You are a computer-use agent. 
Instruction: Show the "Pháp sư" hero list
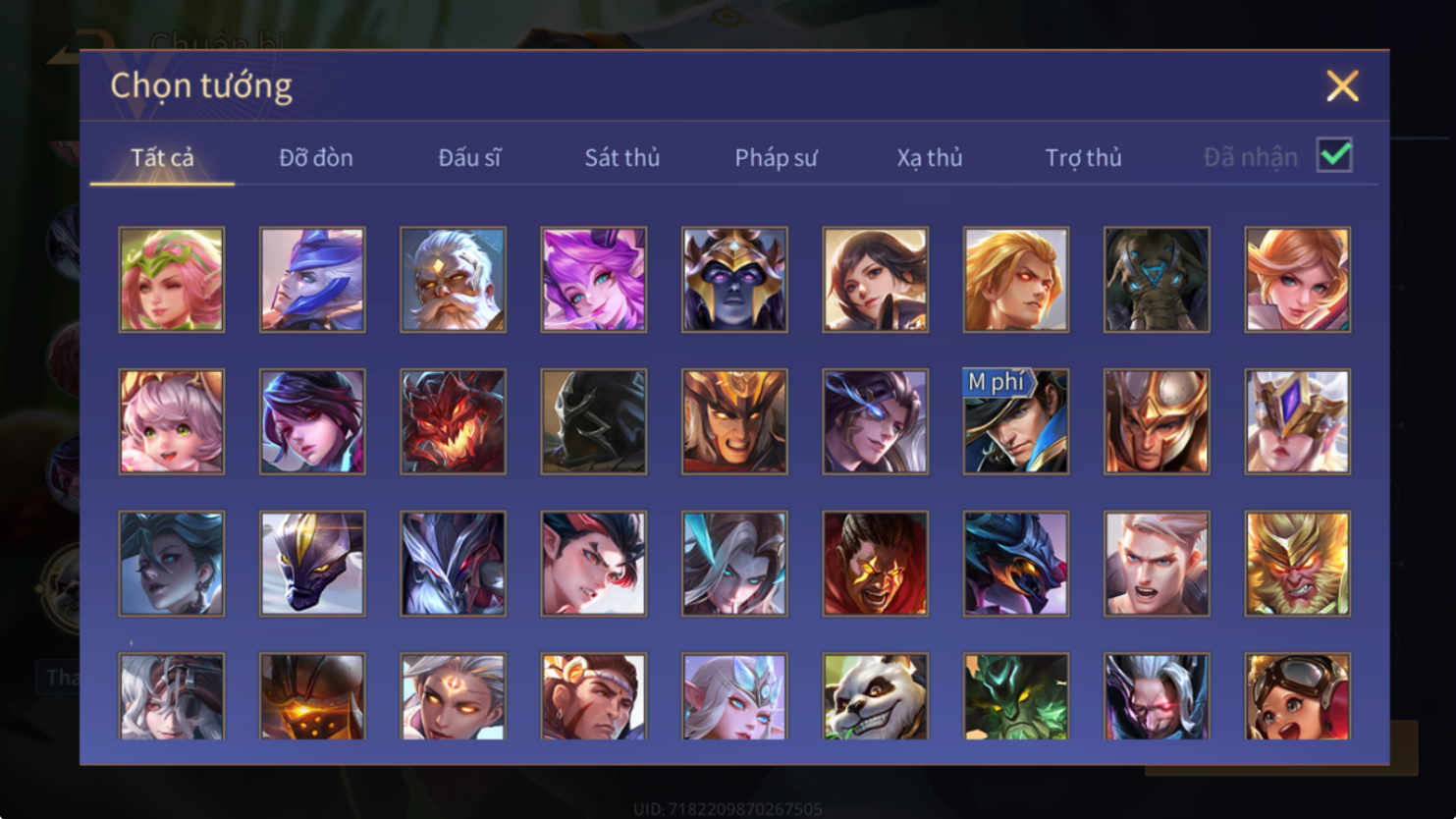click(x=776, y=157)
